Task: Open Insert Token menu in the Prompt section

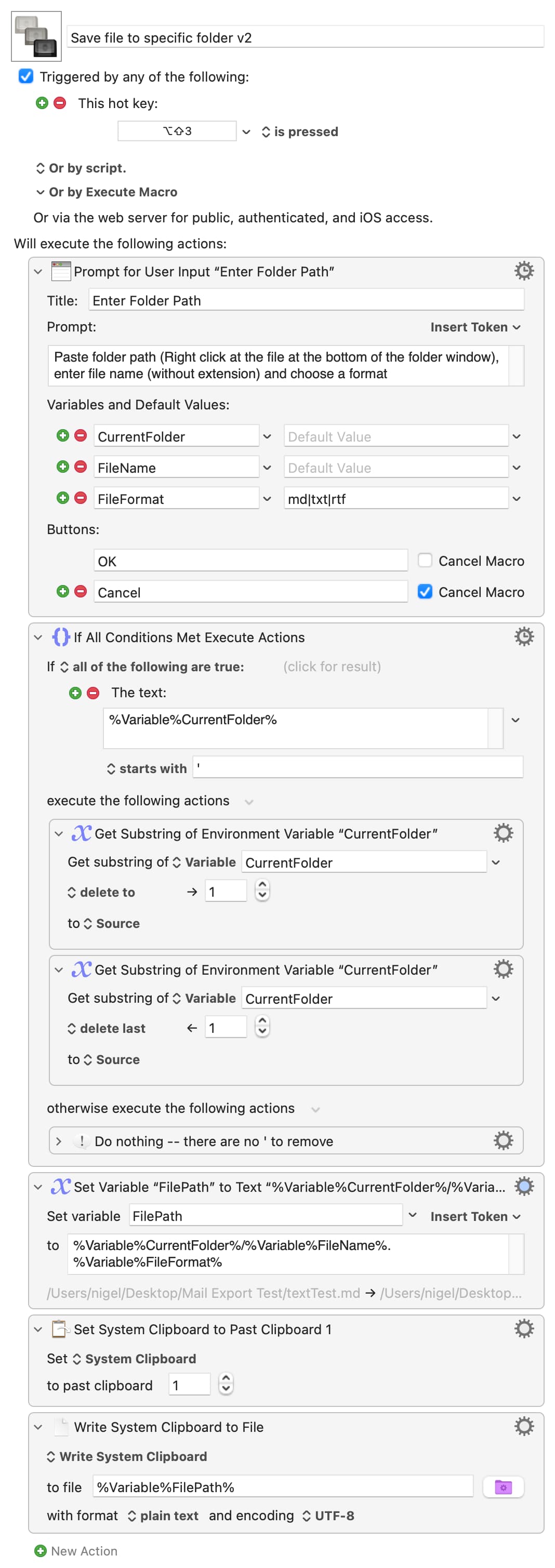Action: pyautogui.click(x=474, y=327)
